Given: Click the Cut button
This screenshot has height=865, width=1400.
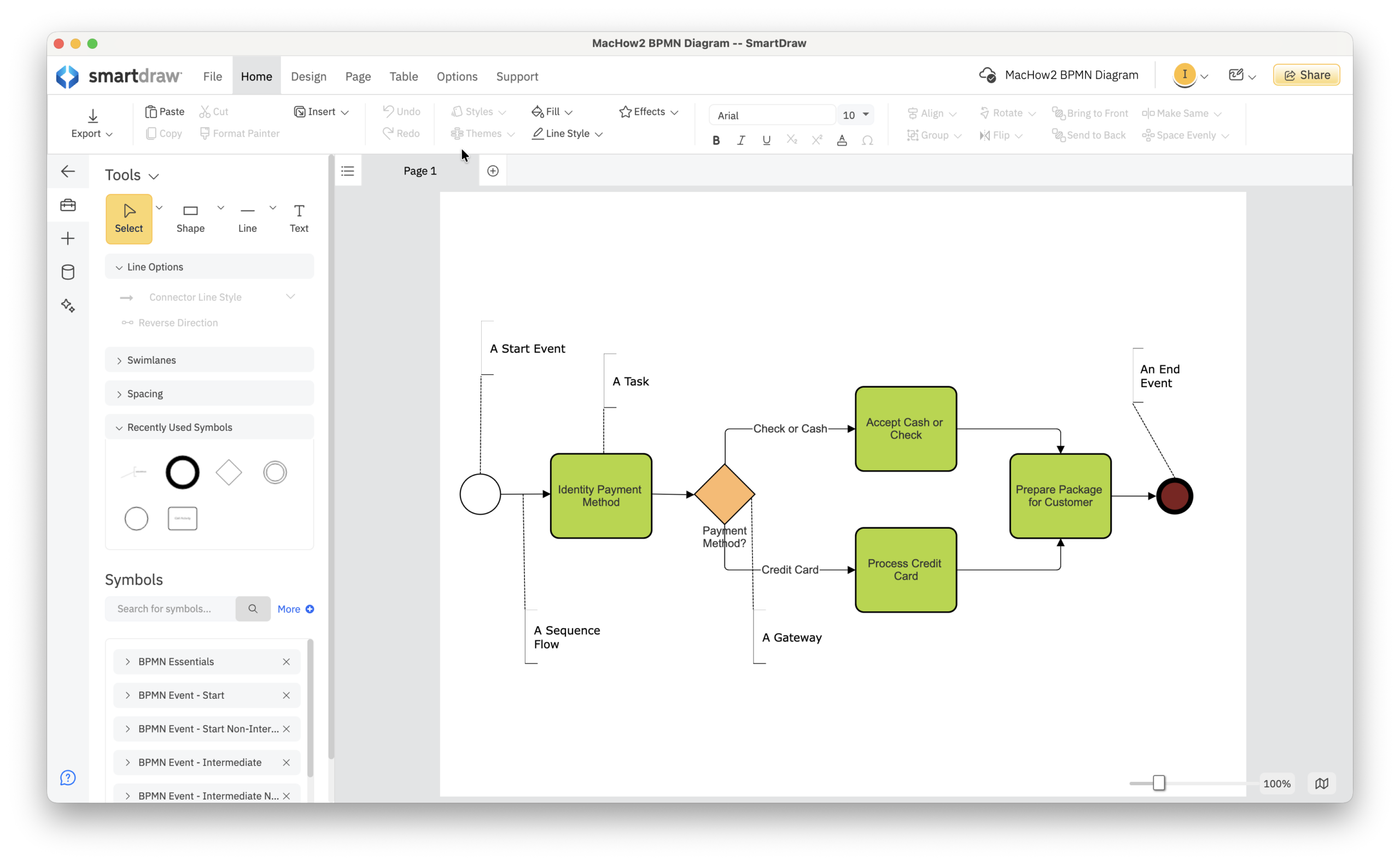Looking at the screenshot, I should pos(213,112).
